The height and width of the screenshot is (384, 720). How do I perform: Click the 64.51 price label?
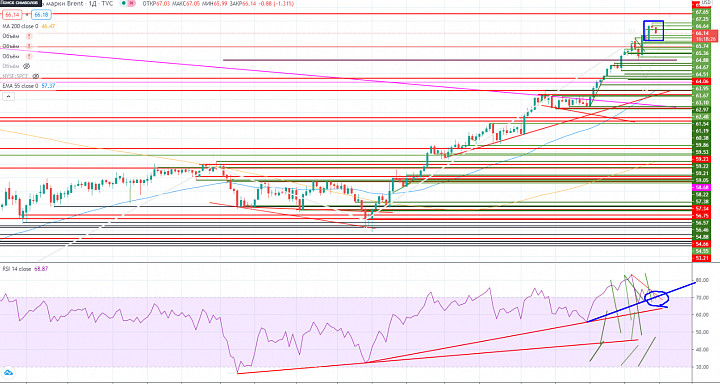click(x=701, y=74)
